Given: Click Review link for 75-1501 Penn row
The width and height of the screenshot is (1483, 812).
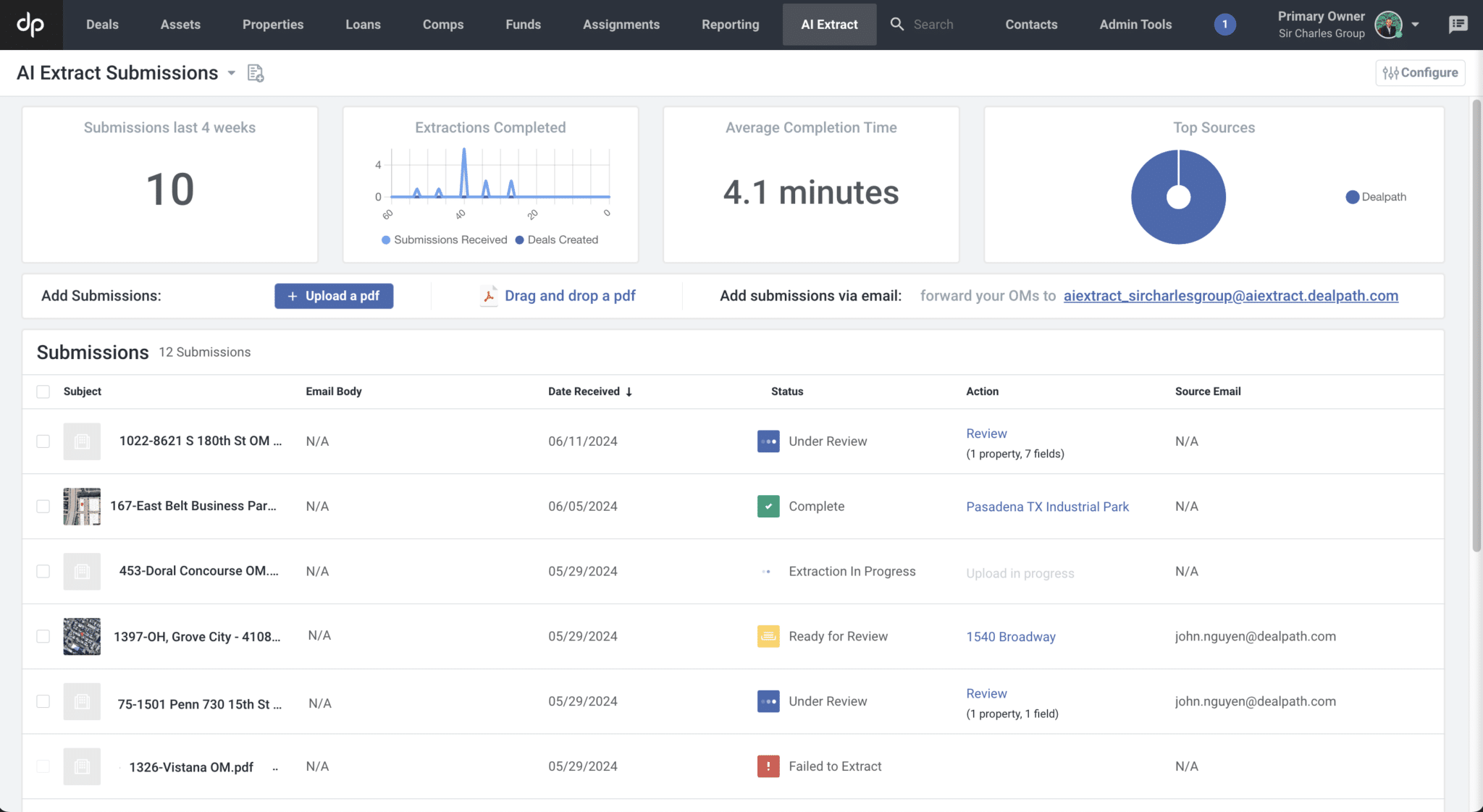Looking at the screenshot, I should tap(986, 693).
